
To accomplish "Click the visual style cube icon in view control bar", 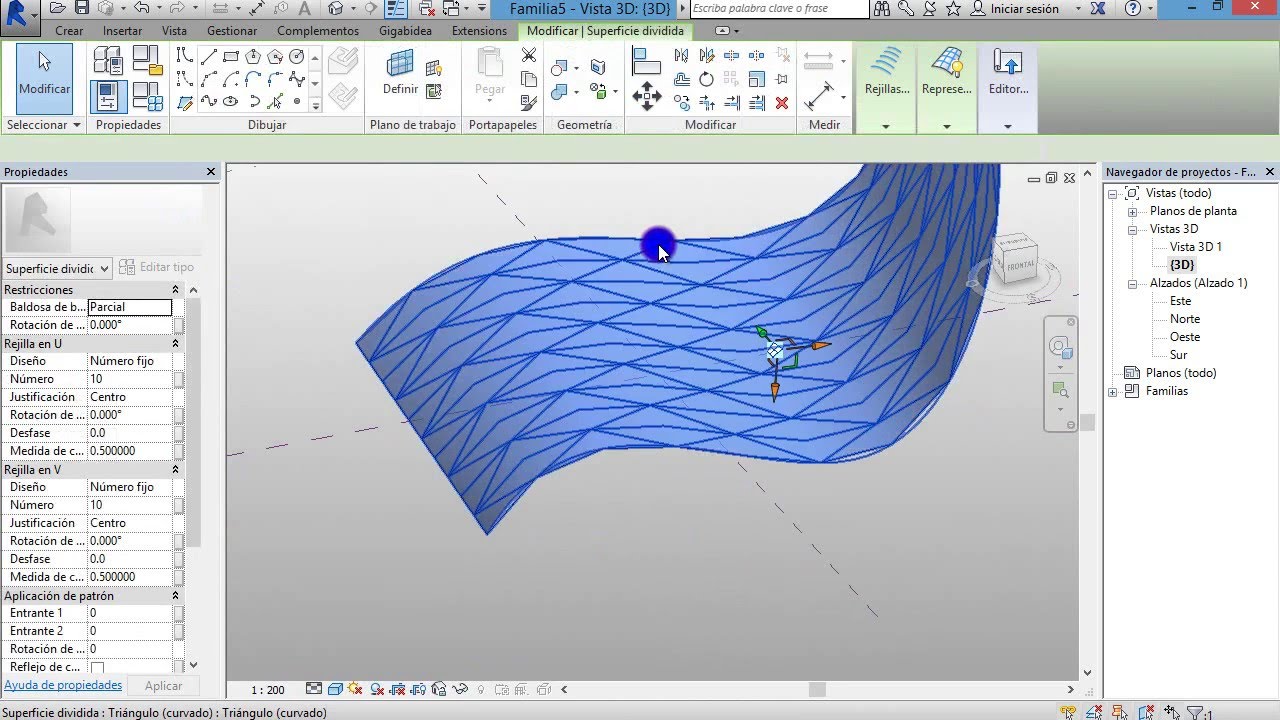I will tap(336, 689).
